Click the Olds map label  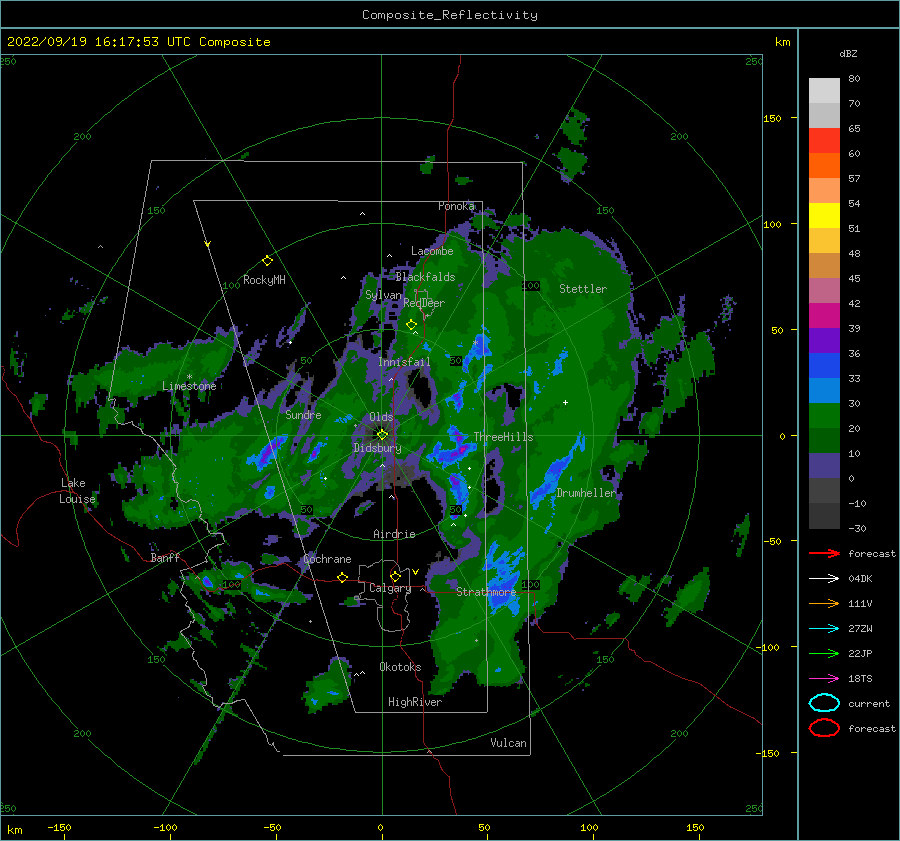[381, 417]
